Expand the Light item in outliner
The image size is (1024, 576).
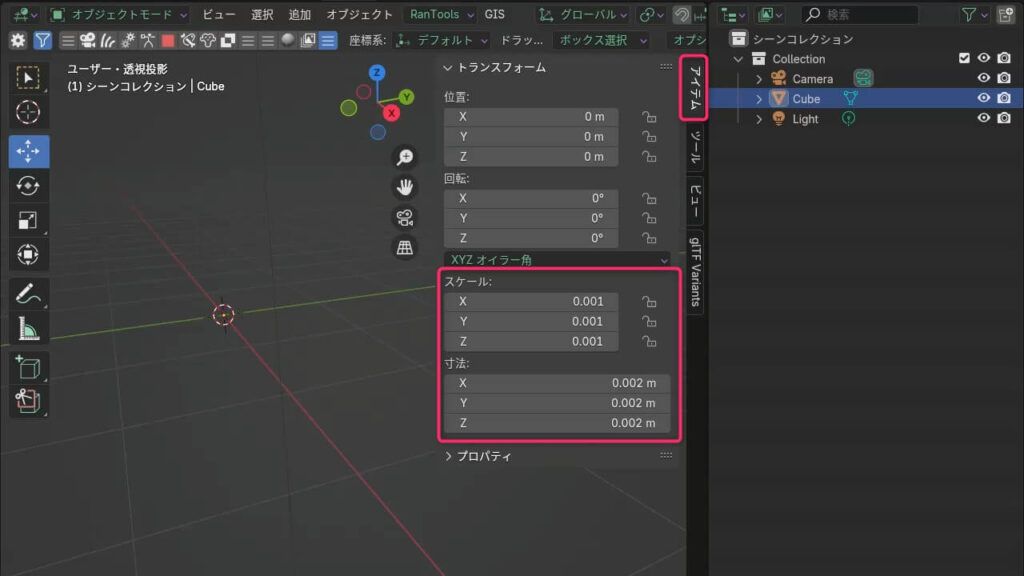(759, 120)
